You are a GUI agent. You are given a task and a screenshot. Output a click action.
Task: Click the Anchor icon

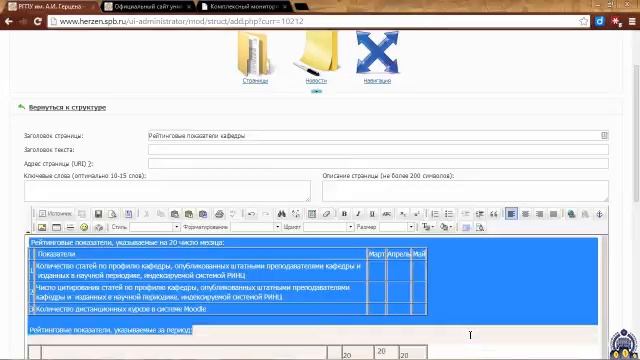(599, 214)
